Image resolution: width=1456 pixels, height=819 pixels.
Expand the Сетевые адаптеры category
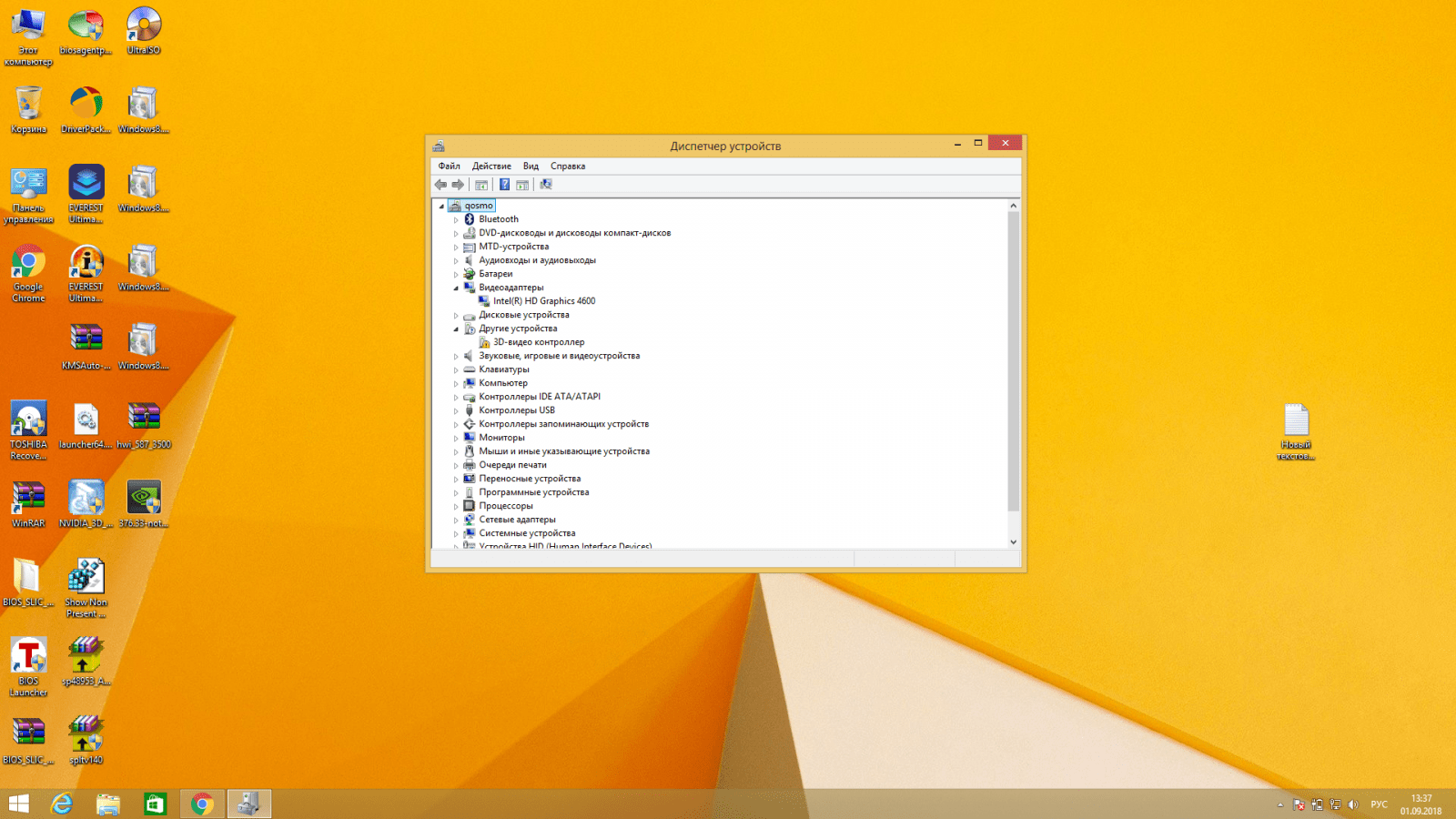[x=456, y=520]
